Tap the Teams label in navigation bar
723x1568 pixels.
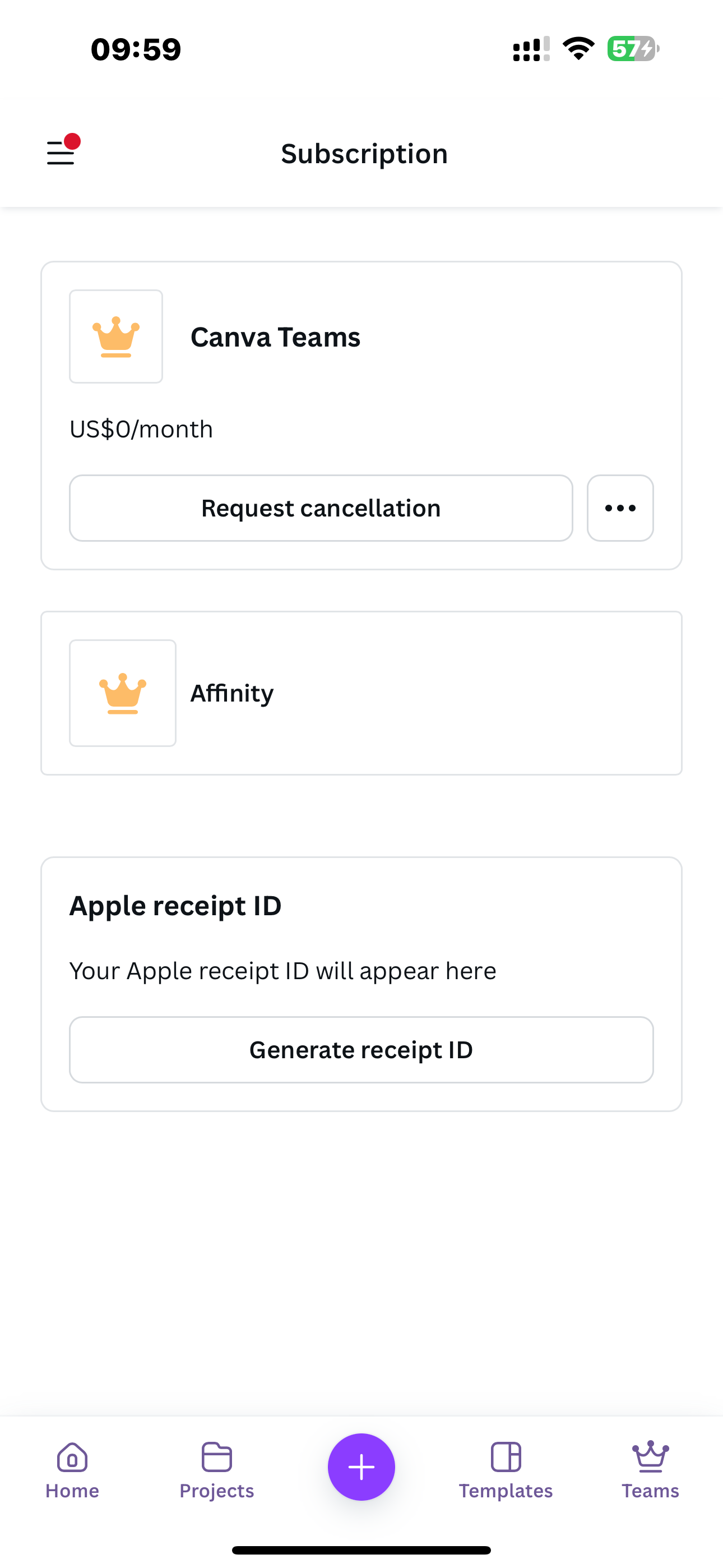coord(650,1491)
